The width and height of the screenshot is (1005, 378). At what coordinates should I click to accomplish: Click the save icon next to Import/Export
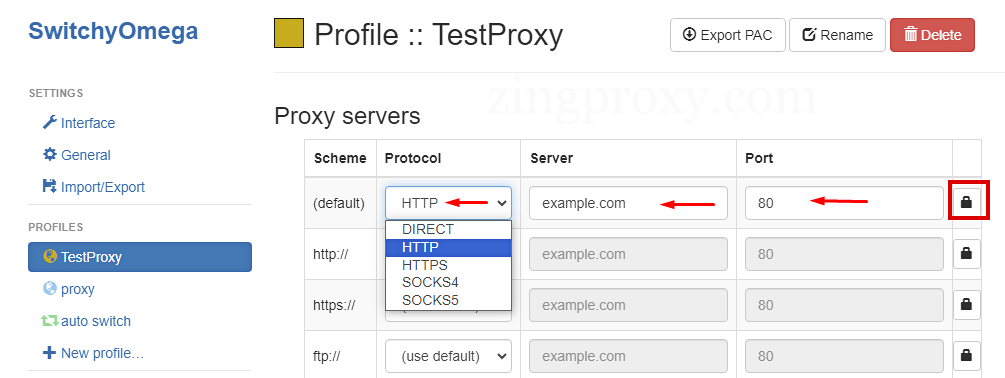(x=49, y=186)
